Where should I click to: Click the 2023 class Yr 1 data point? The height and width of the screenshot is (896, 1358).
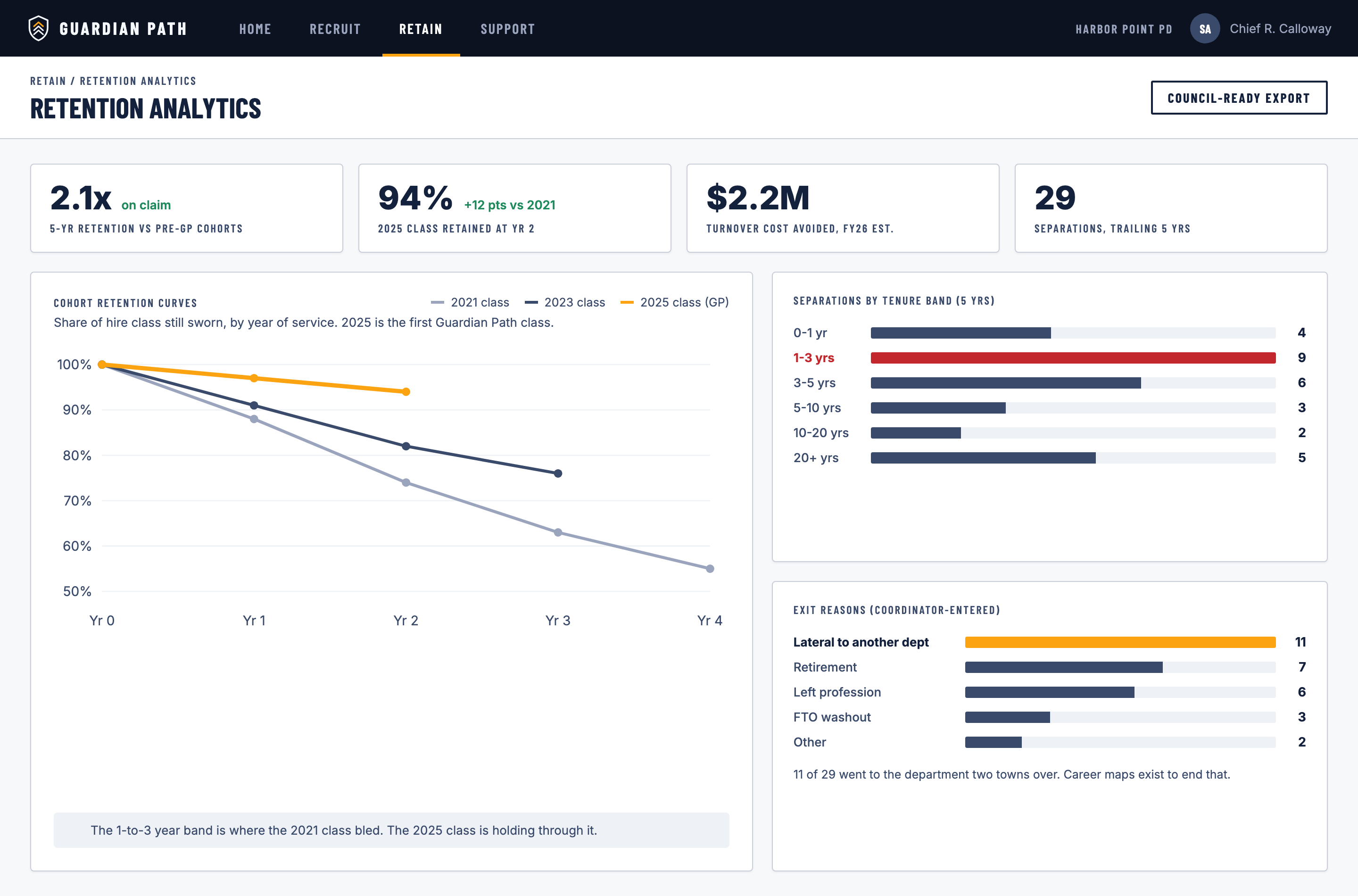click(x=254, y=405)
